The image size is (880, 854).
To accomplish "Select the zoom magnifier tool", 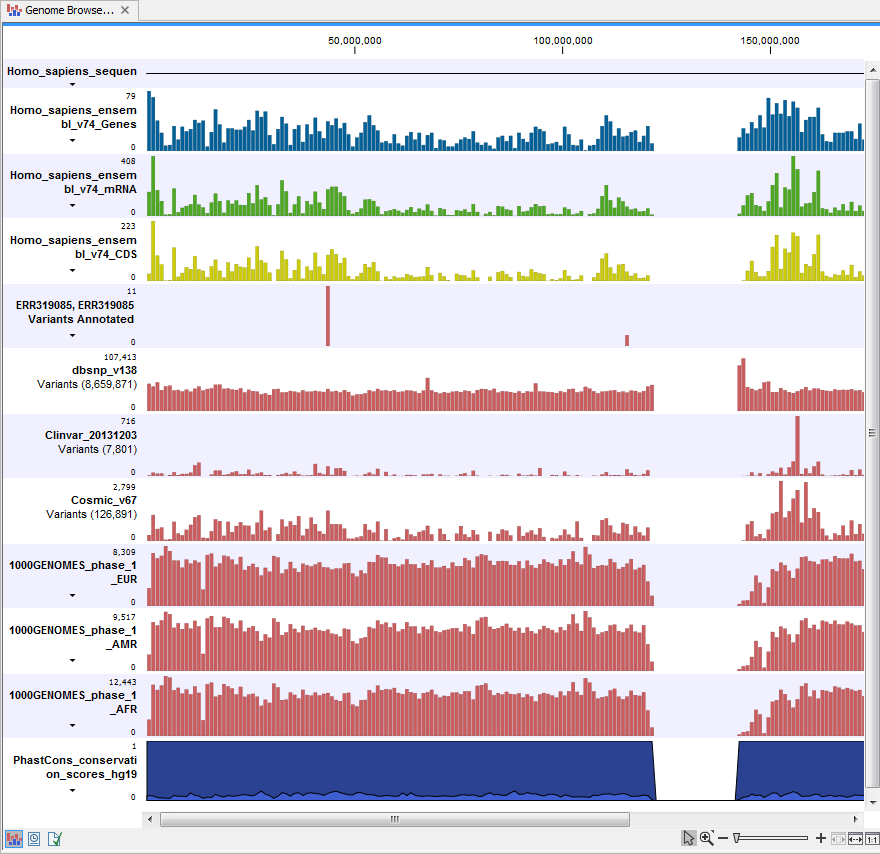I will (x=706, y=838).
